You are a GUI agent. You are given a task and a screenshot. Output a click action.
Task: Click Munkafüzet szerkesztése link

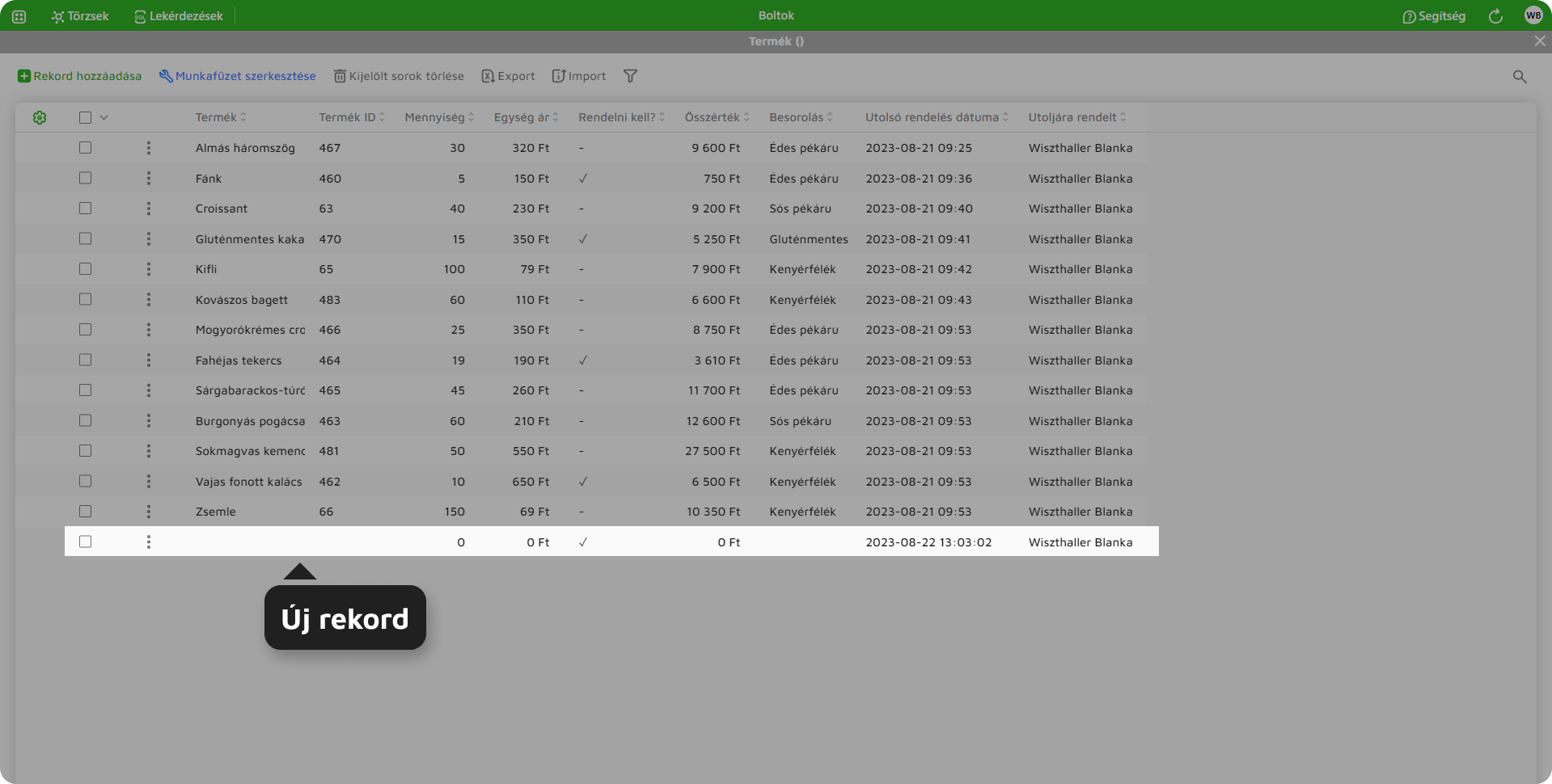pyautogui.click(x=237, y=76)
